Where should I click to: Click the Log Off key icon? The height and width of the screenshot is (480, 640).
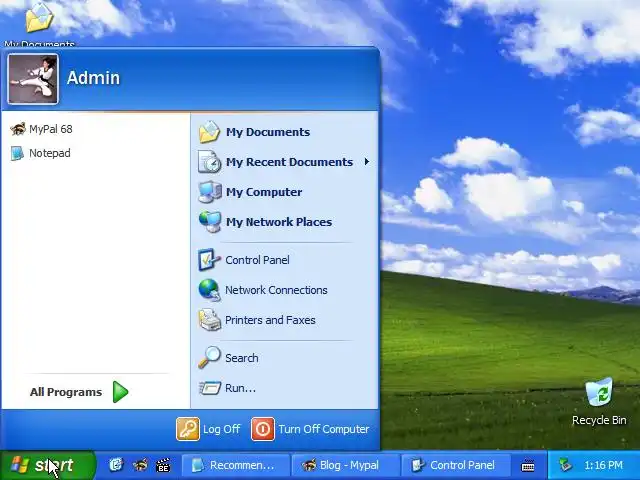click(188, 429)
